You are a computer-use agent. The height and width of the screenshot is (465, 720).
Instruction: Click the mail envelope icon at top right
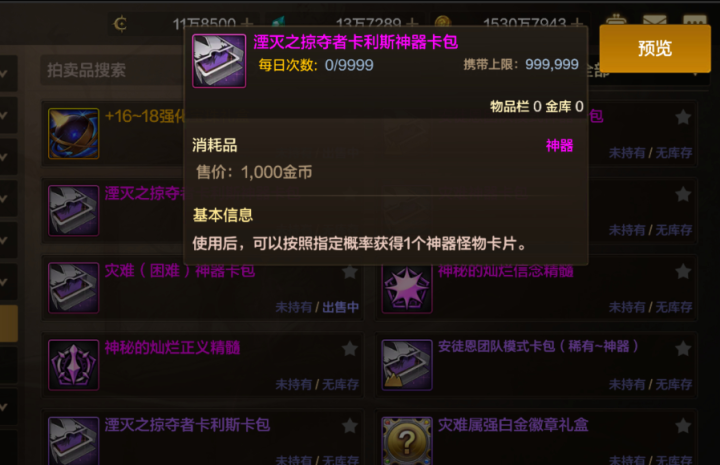pos(654,21)
